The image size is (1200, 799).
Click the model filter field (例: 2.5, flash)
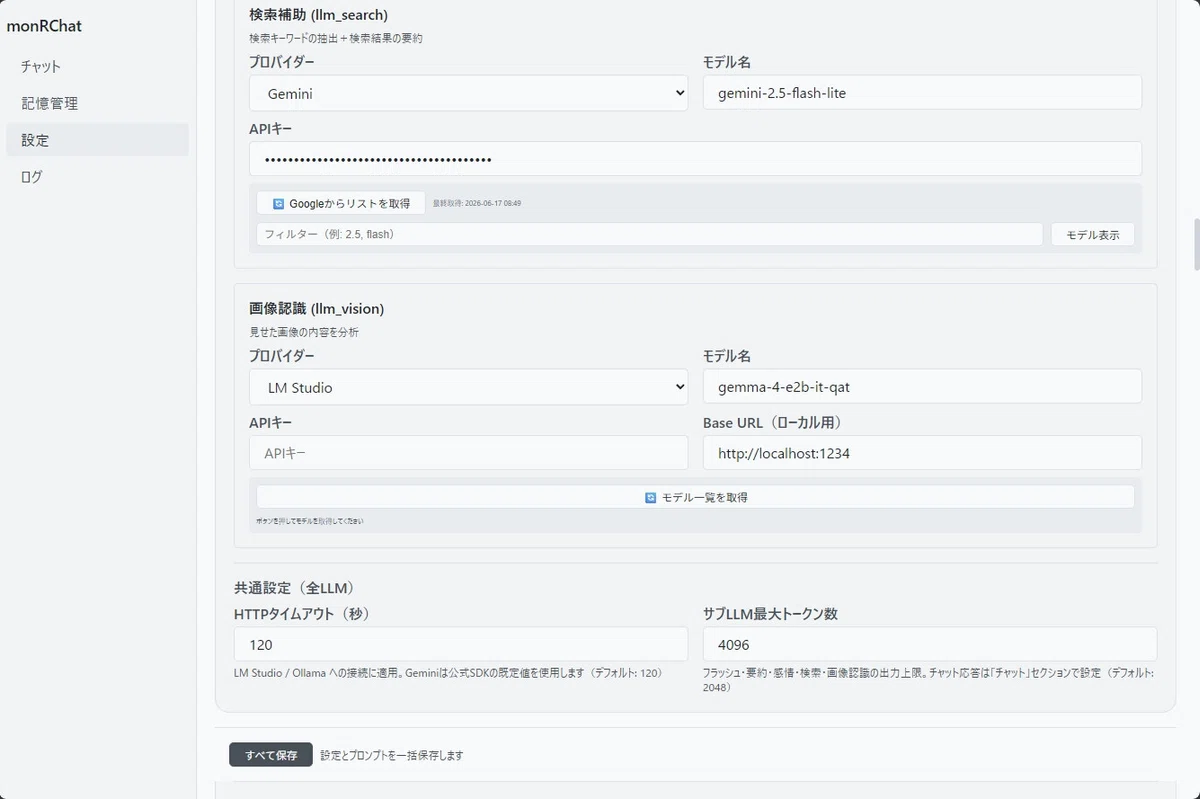click(x=650, y=234)
